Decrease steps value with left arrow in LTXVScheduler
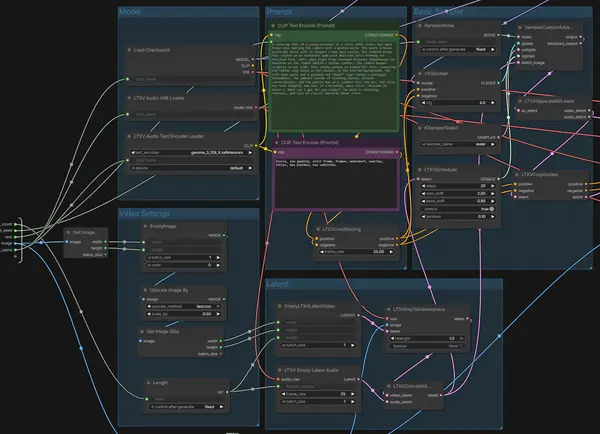The height and width of the screenshot is (434, 600). click(x=424, y=186)
